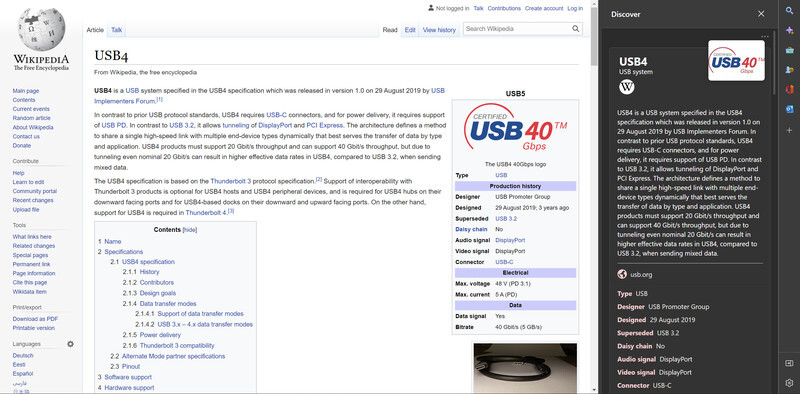This screenshot has width=800, height=394.
Task: Jump to 2.1.4 Data transfer modes
Action: point(159,304)
